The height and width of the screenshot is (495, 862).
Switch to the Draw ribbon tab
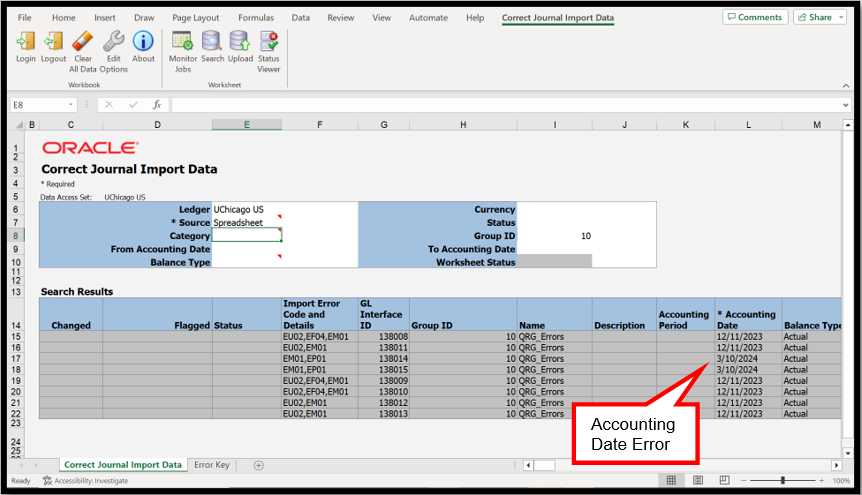(144, 18)
